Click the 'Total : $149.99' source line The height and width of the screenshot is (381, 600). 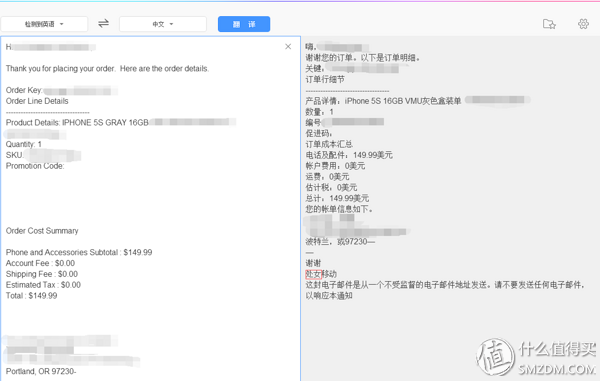click(x=31, y=295)
